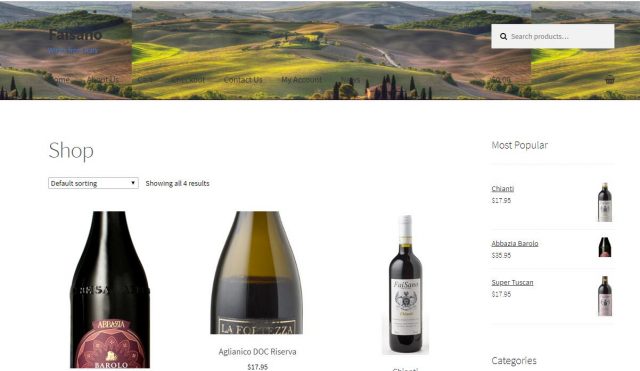Image resolution: width=640 pixels, height=371 pixels.
Task: Click the Abbazia Barolo sidebar thumbnail
Action: click(x=605, y=247)
